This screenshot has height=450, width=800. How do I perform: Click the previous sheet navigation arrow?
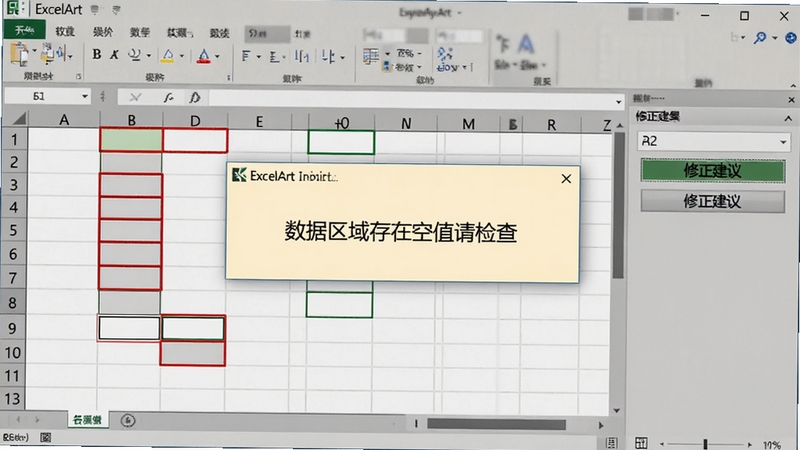[18, 420]
